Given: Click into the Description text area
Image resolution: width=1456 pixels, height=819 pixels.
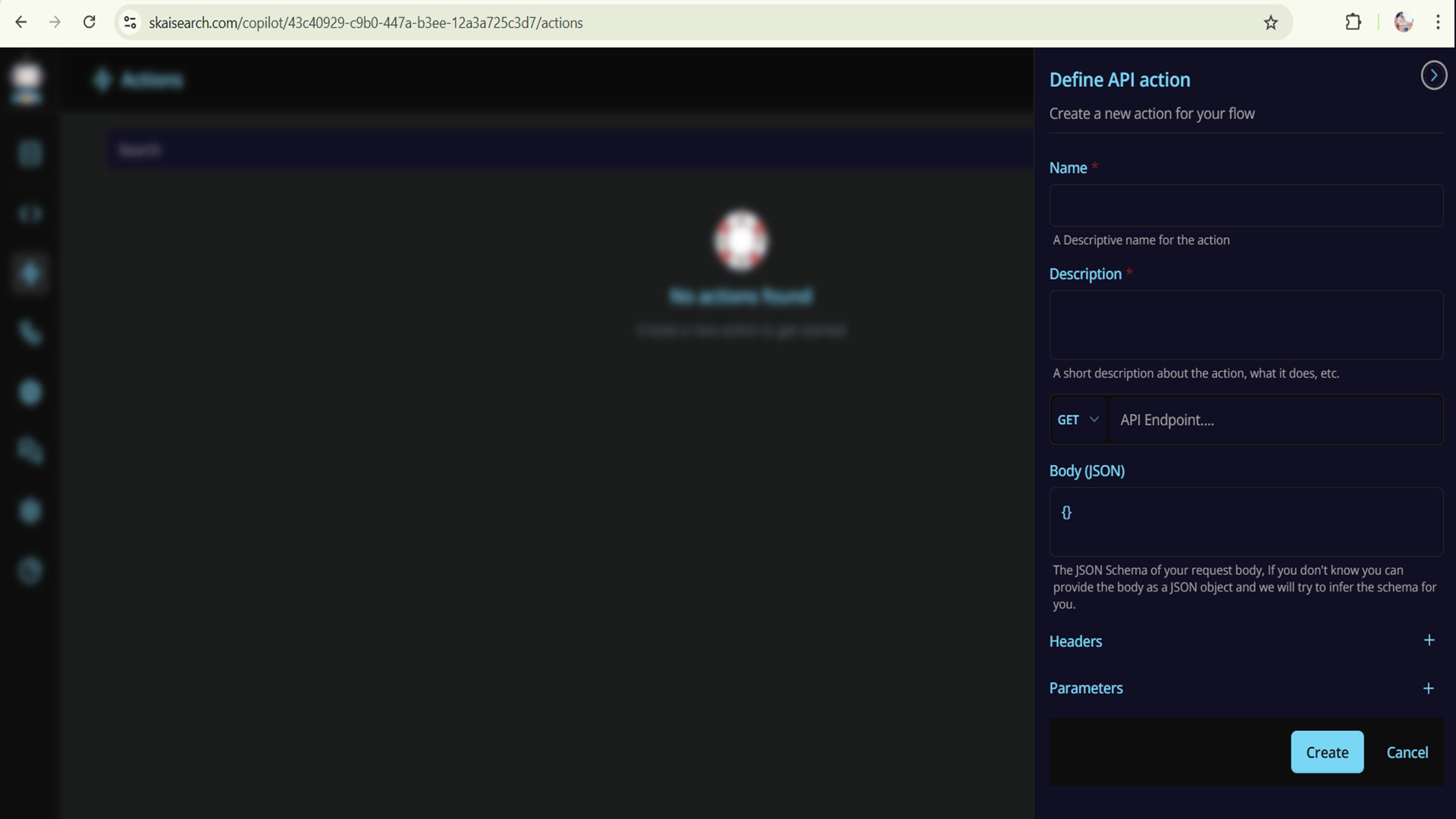Looking at the screenshot, I should pyautogui.click(x=1245, y=325).
